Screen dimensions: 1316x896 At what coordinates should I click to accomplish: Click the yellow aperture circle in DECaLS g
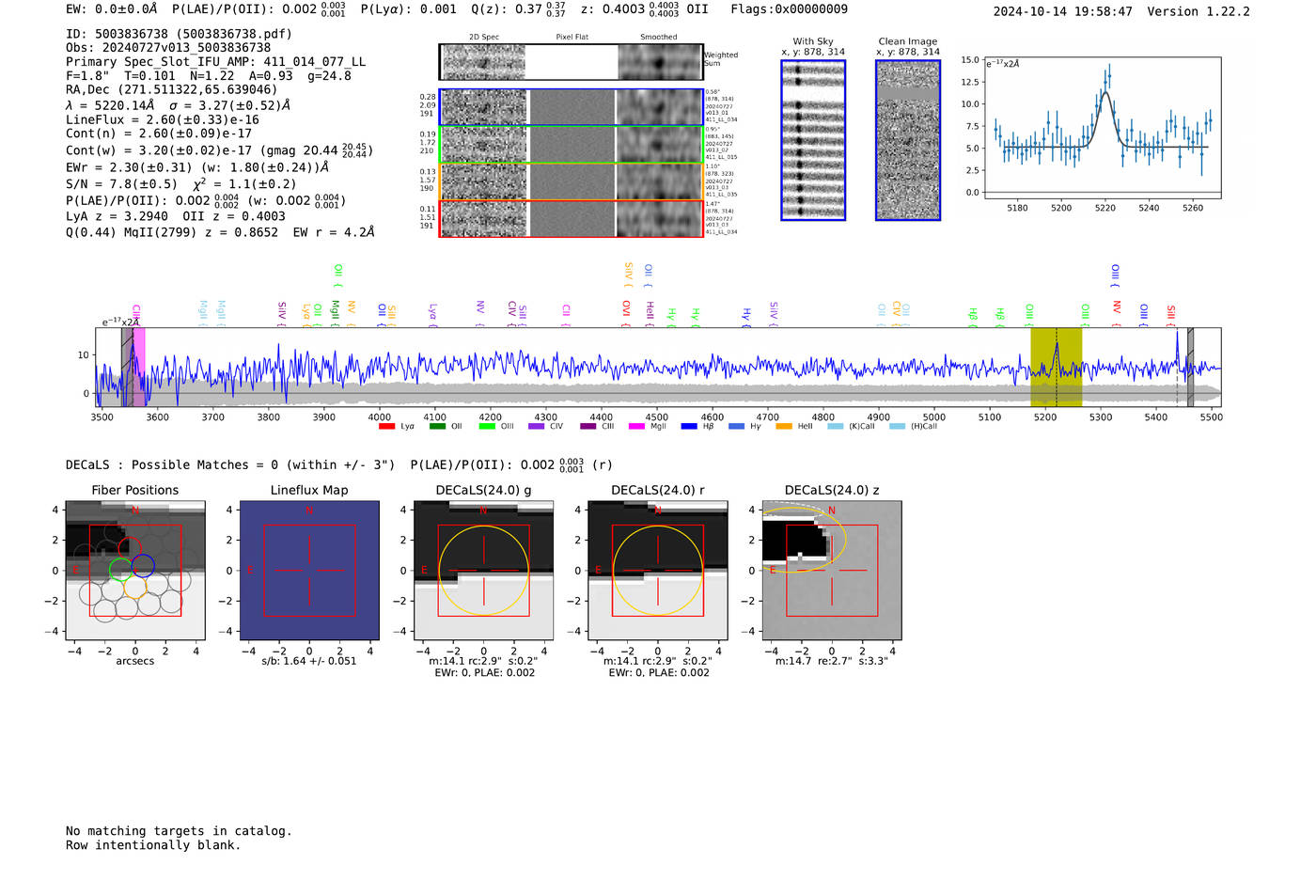483,571
